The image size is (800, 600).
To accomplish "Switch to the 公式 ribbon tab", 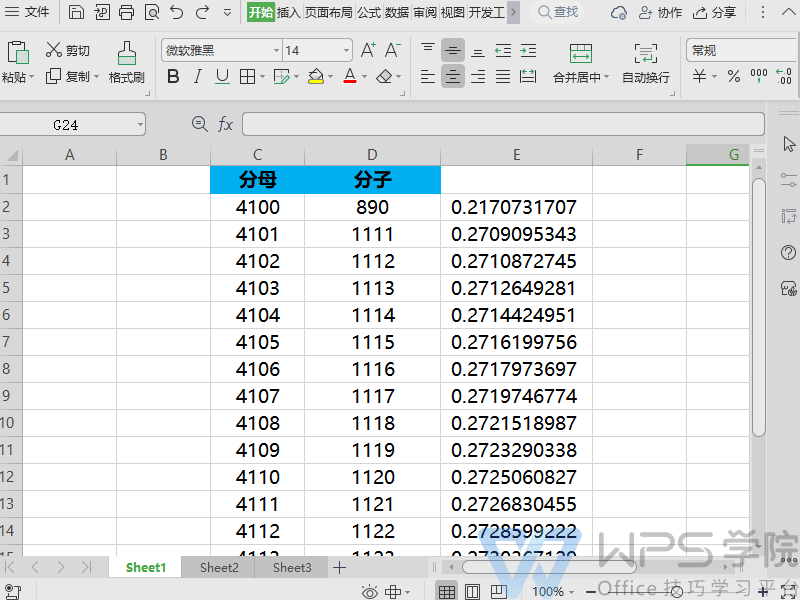I will point(369,12).
